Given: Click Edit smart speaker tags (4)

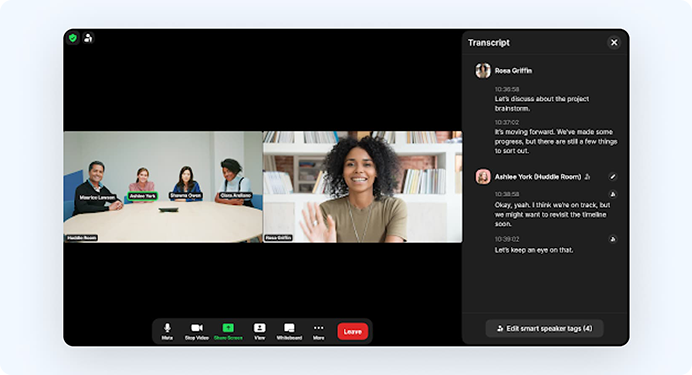Looking at the screenshot, I should [545, 328].
